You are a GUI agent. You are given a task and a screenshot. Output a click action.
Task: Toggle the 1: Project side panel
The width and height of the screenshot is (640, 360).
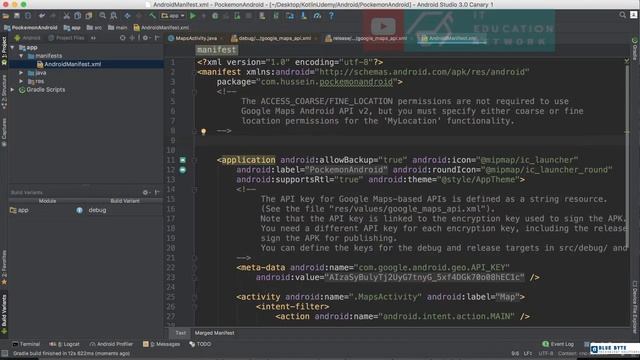(x=4, y=51)
